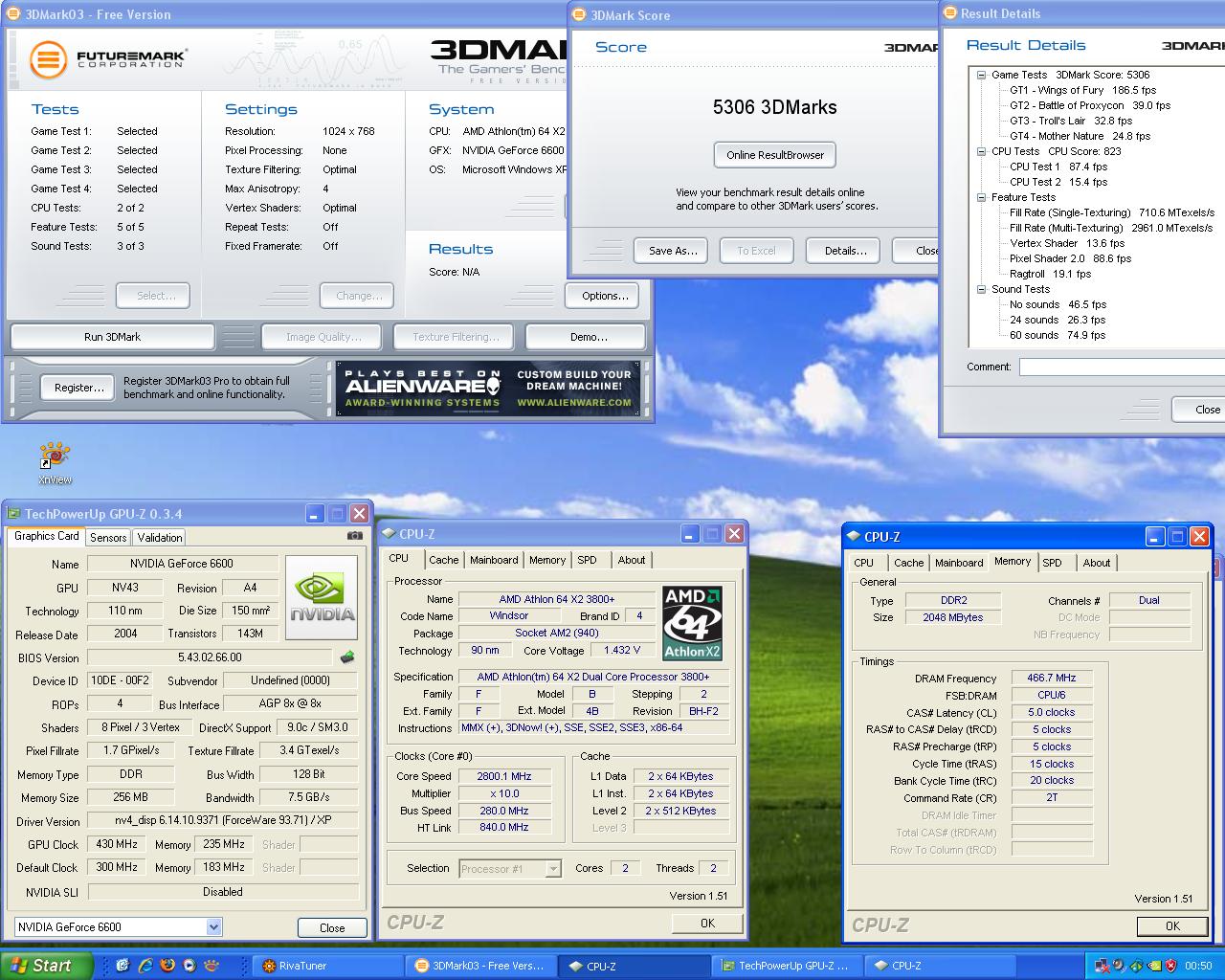The height and width of the screenshot is (980, 1225).
Task: Click the Core Speed 2800.1 MHz value
Action: (503, 776)
